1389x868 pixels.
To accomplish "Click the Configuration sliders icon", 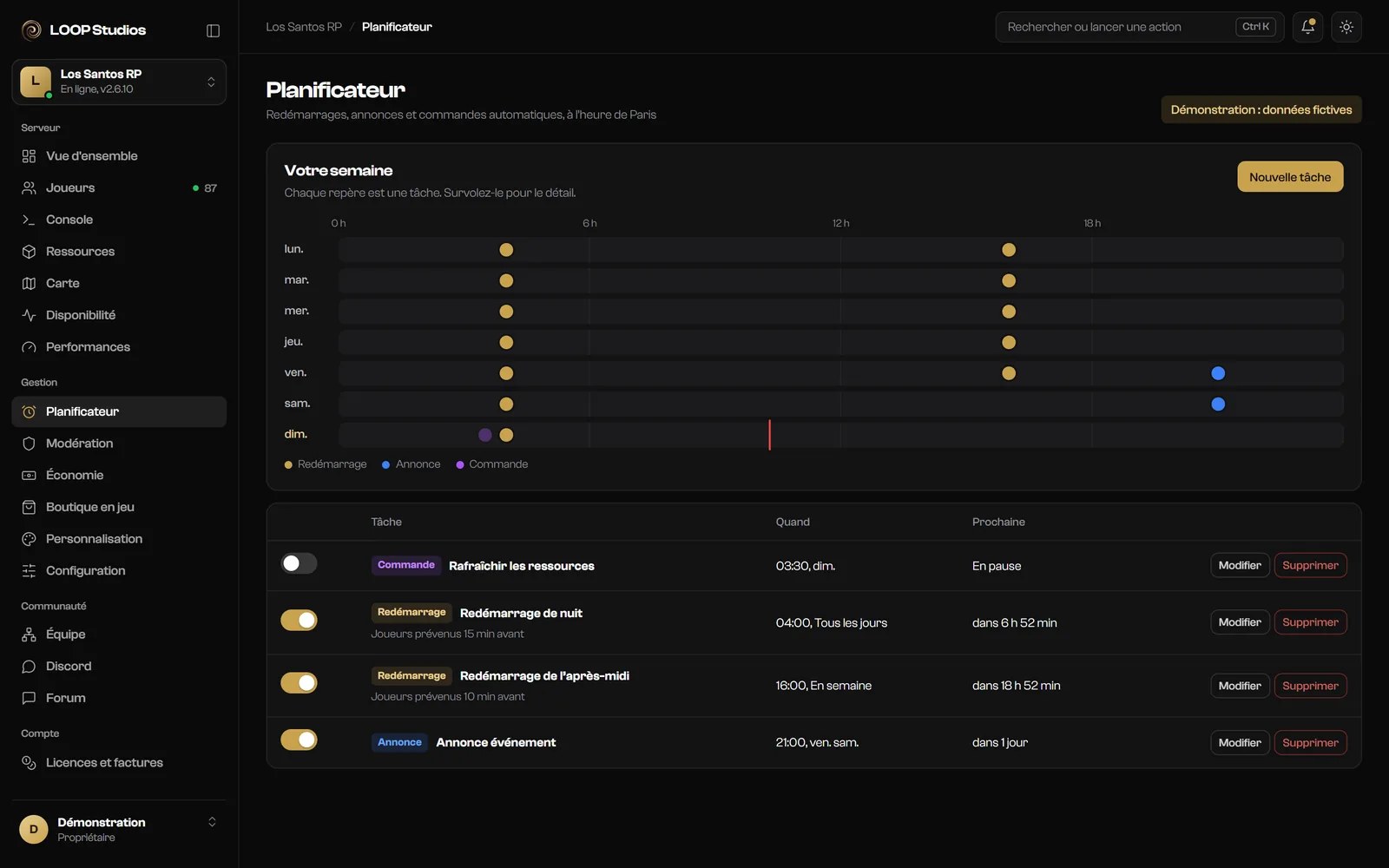I will tap(29, 570).
